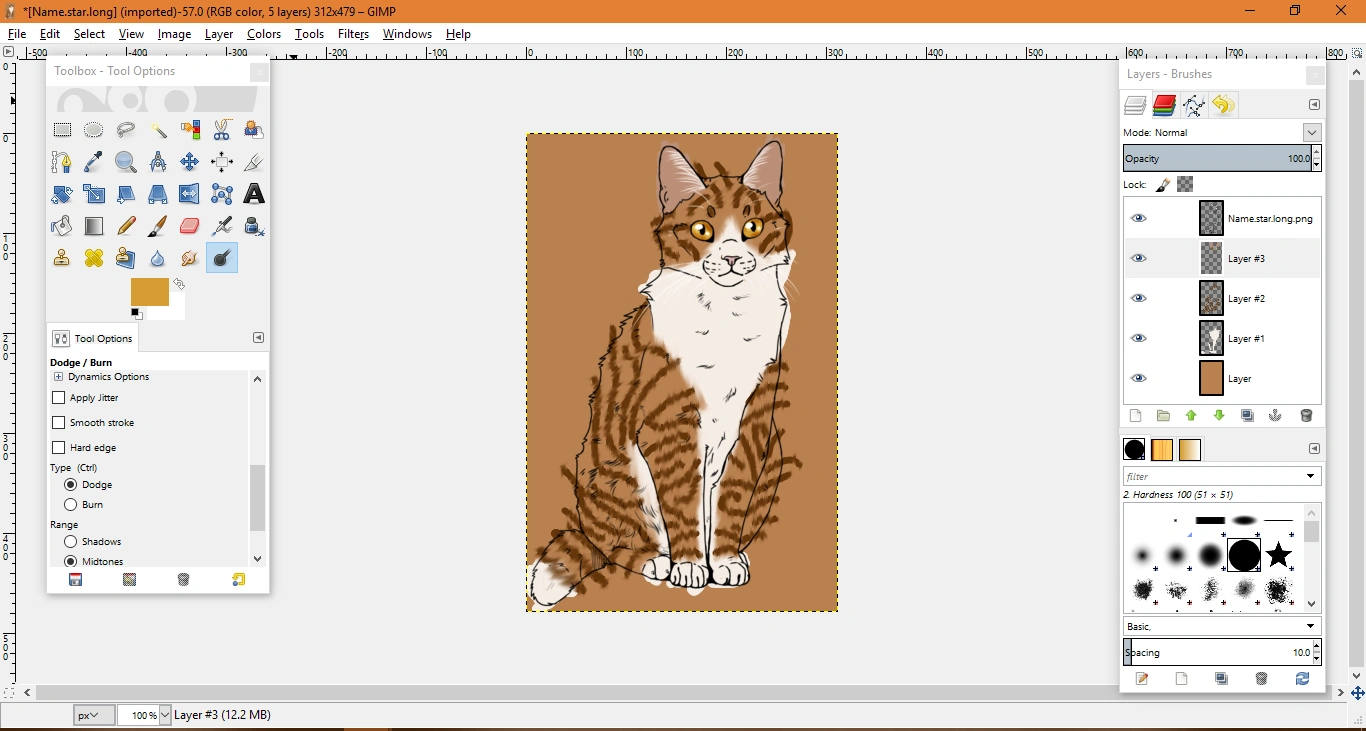Activate the Scissors Select tool
The image size is (1366, 731).
tap(222, 130)
